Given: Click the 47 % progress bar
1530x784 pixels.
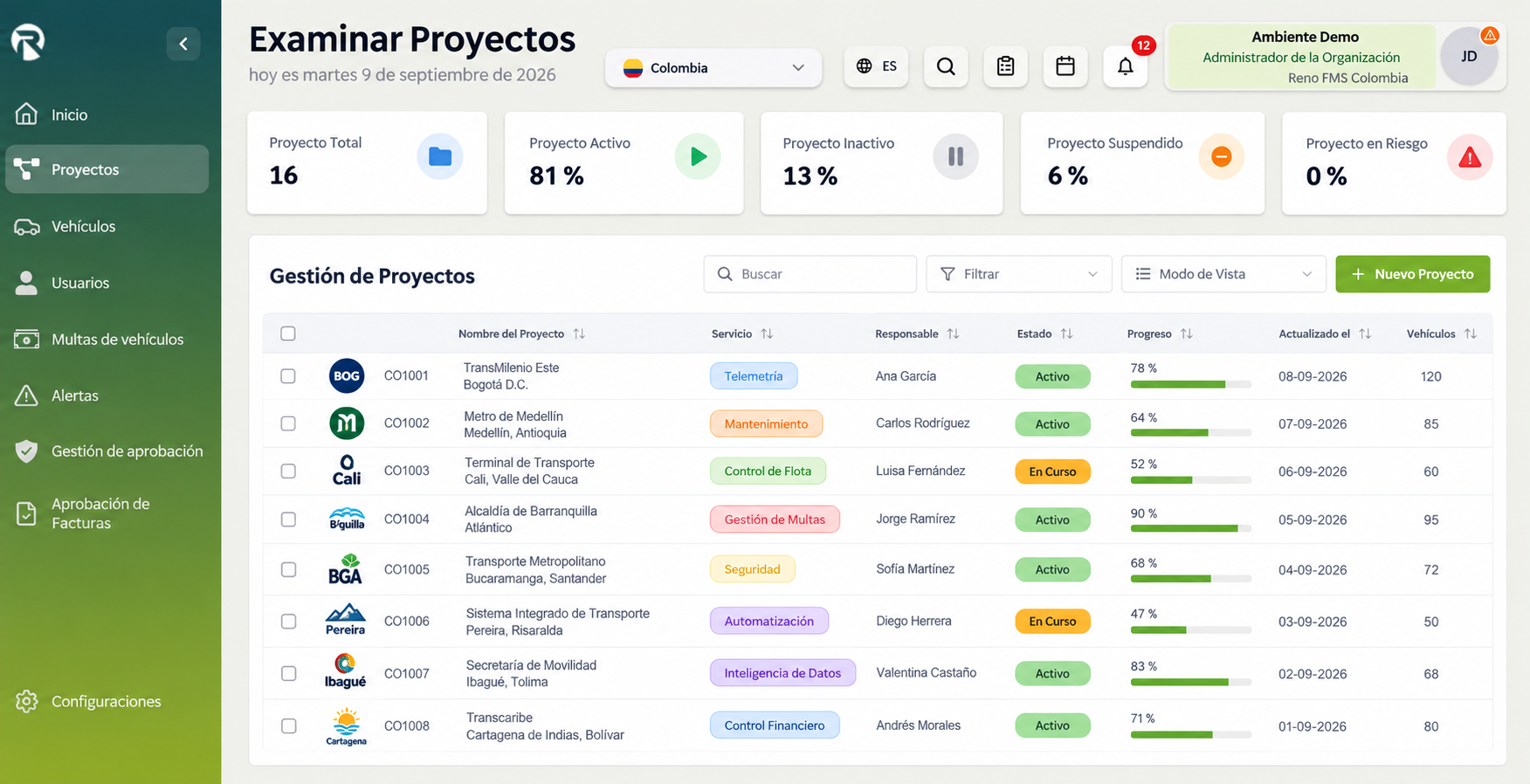Looking at the screenshot, I should tap(1191, 629).
